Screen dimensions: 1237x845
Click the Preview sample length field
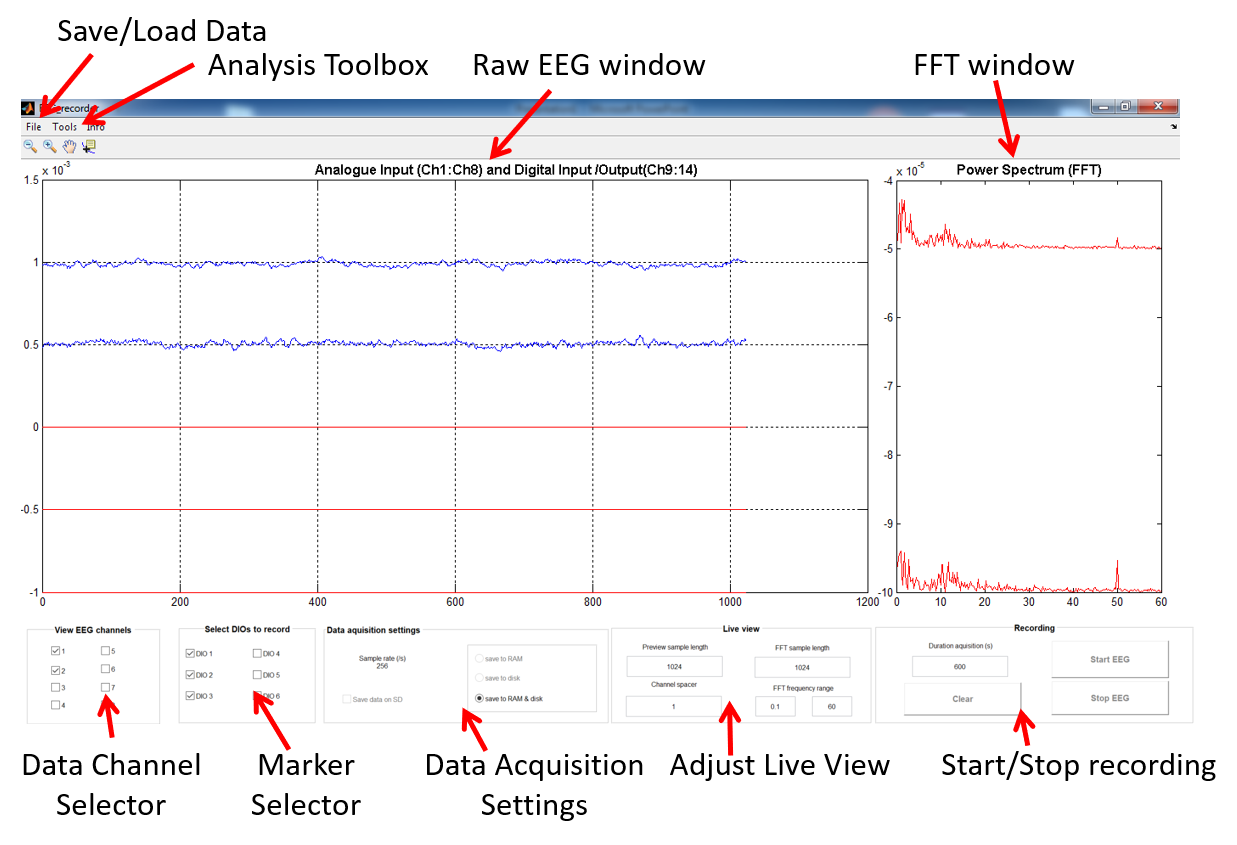[674, 666]
